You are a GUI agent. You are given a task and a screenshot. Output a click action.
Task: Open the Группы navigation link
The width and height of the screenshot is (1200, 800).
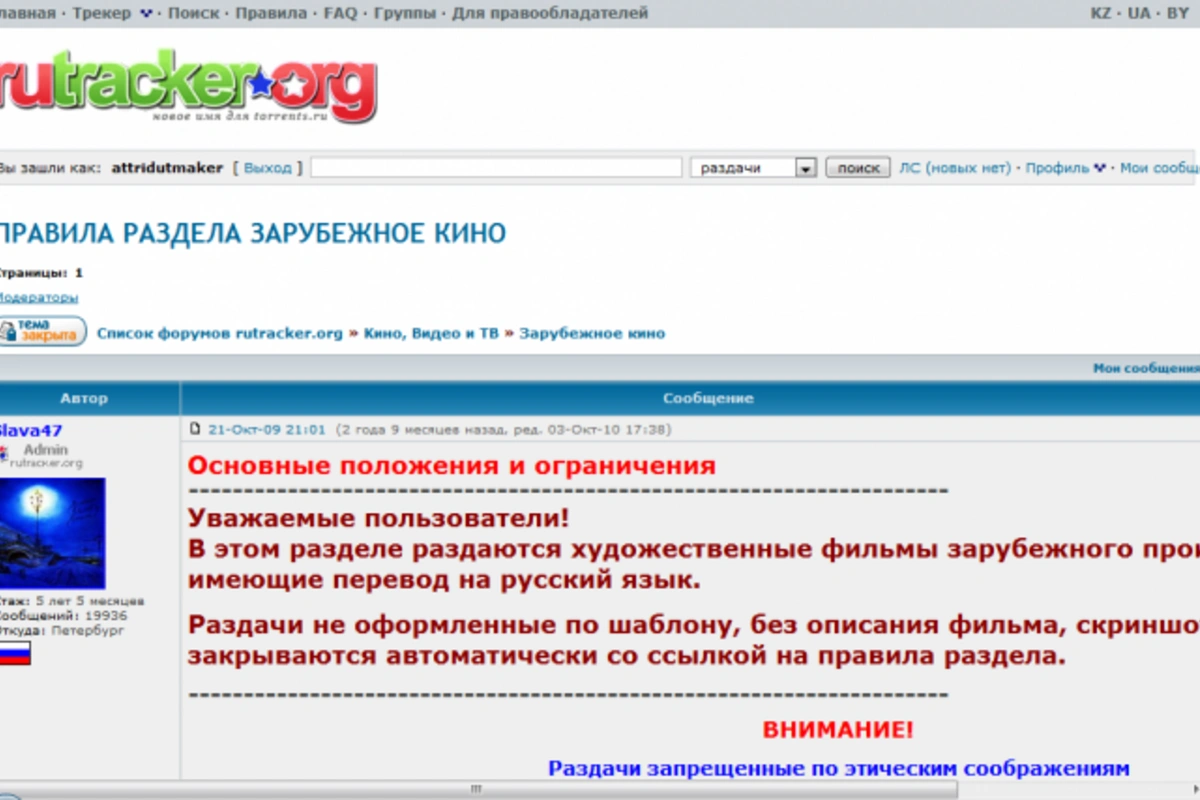tap(405, 13)
